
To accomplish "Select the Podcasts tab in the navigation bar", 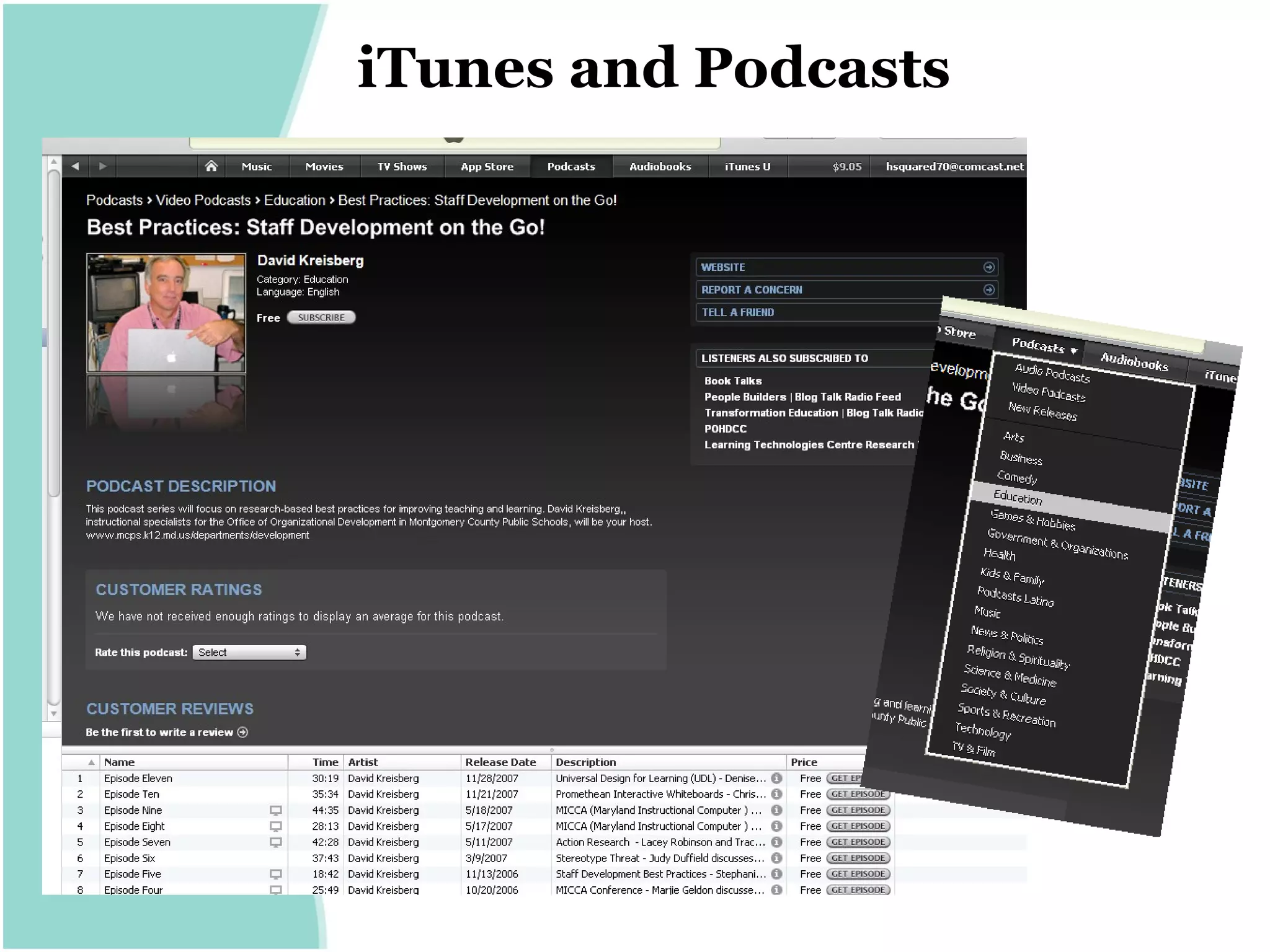I will coord(571,166).
